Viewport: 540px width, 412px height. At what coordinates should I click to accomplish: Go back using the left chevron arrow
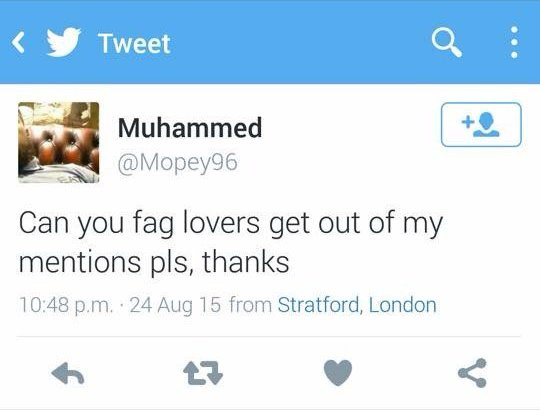18,43
